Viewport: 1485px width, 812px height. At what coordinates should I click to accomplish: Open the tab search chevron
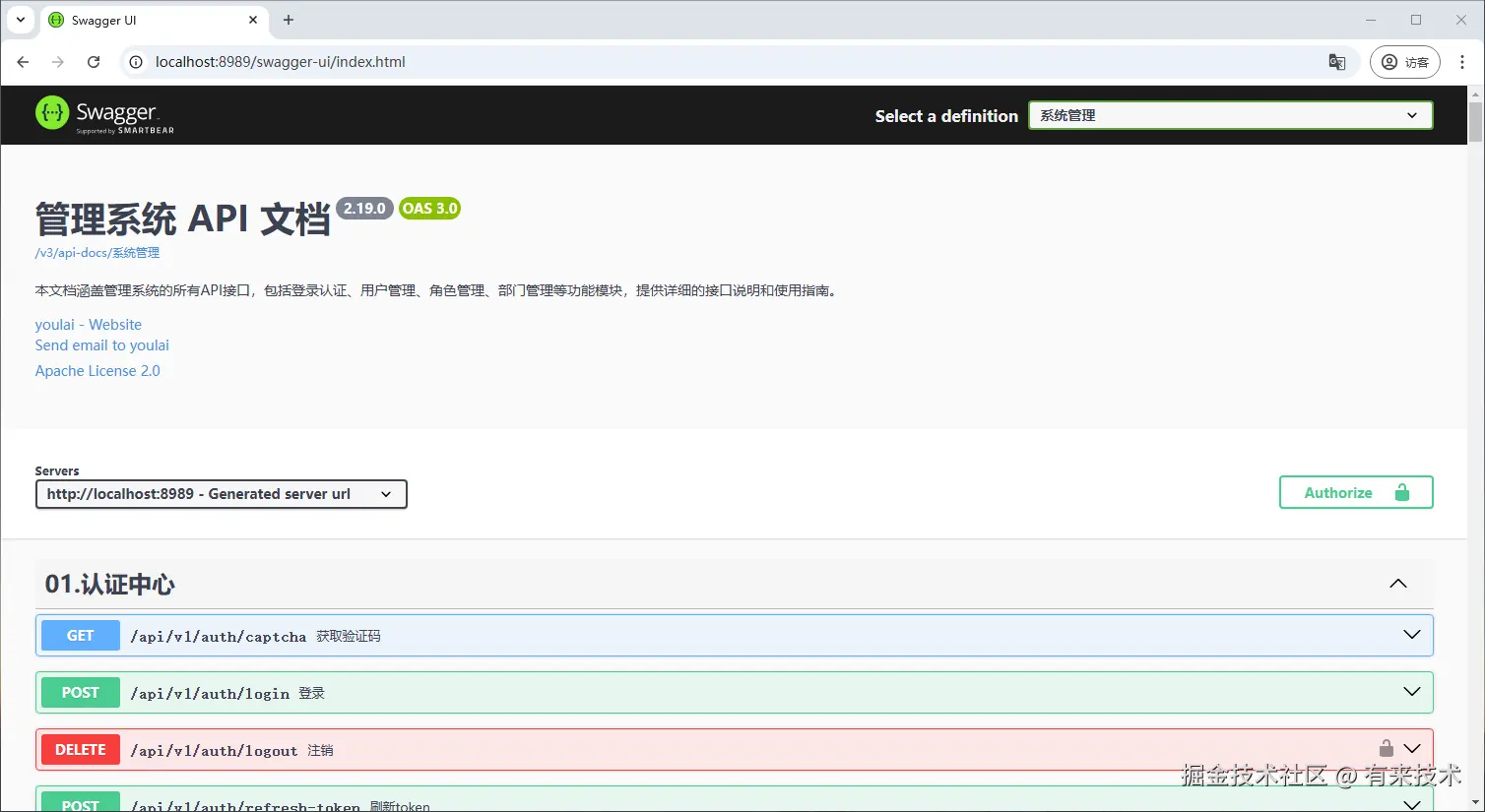pos(20,20)
